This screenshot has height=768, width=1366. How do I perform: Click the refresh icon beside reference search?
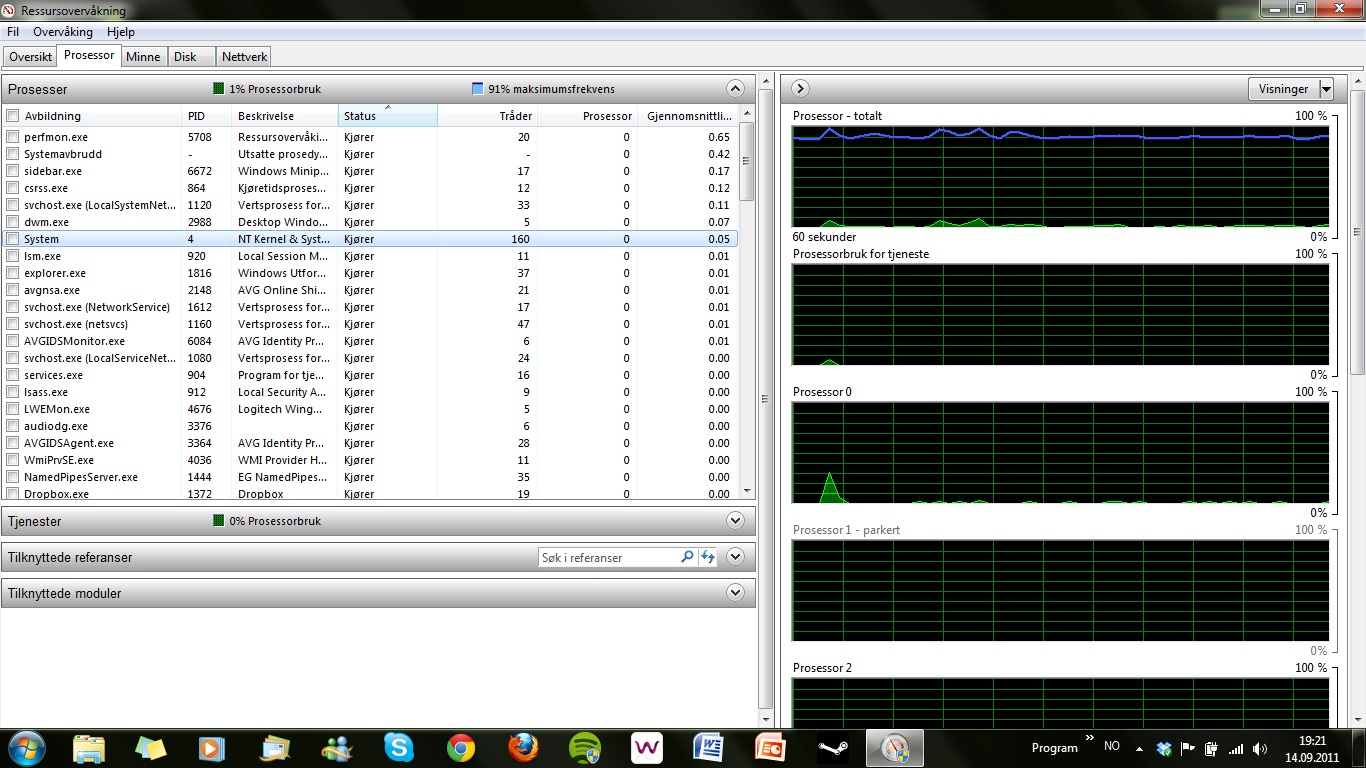(x=708, y=557)
